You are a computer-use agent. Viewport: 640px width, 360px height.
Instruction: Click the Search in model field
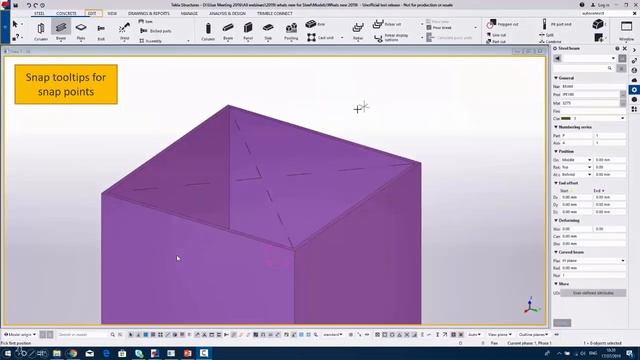82,335
